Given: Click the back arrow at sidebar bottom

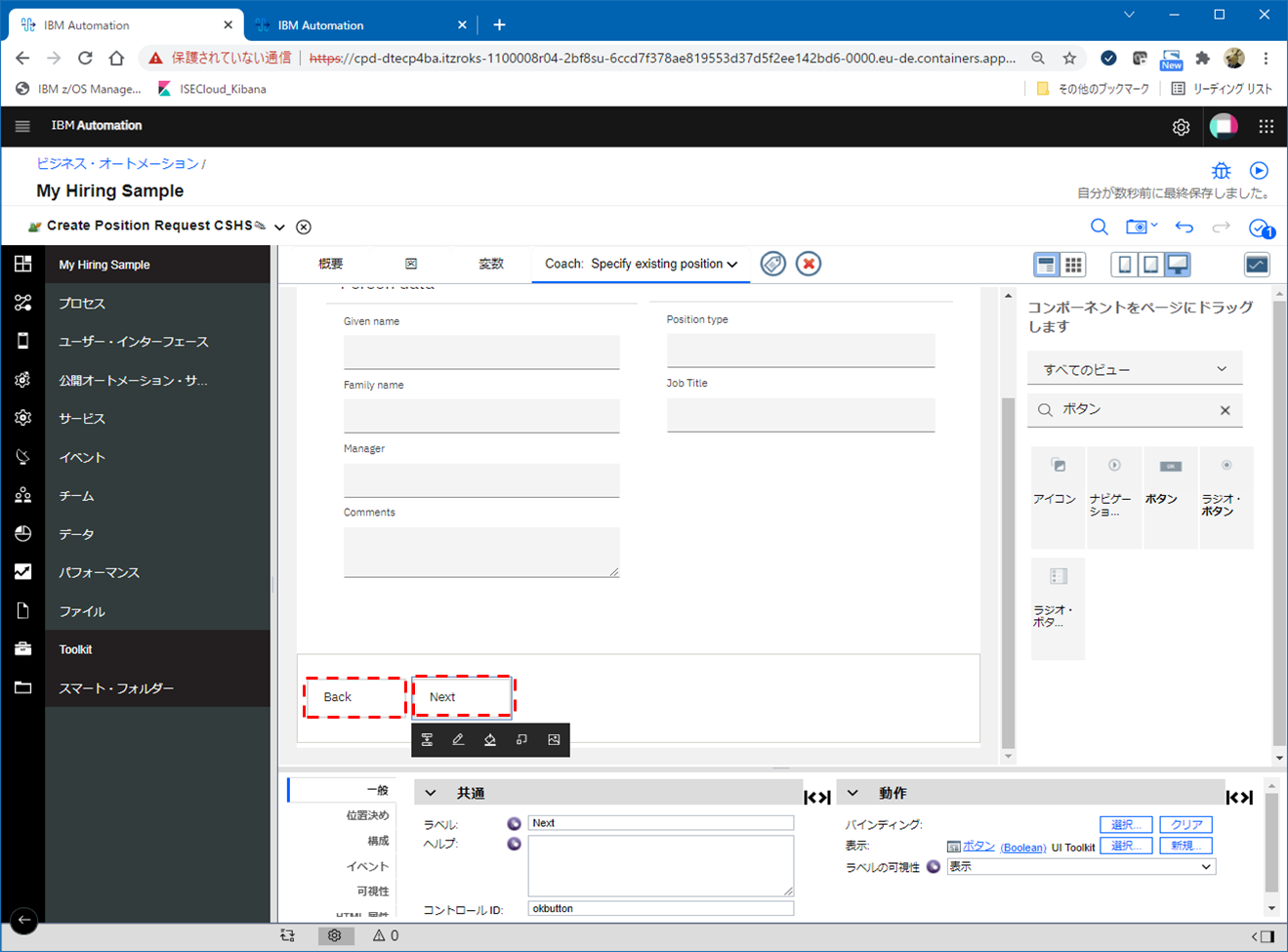Looking at the screenshot, I should [x=23, y=920].
